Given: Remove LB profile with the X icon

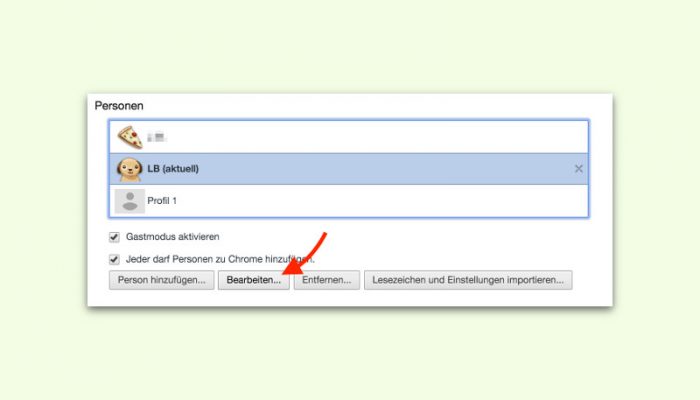Looking at the screenshot, I should tap(579, 169).
